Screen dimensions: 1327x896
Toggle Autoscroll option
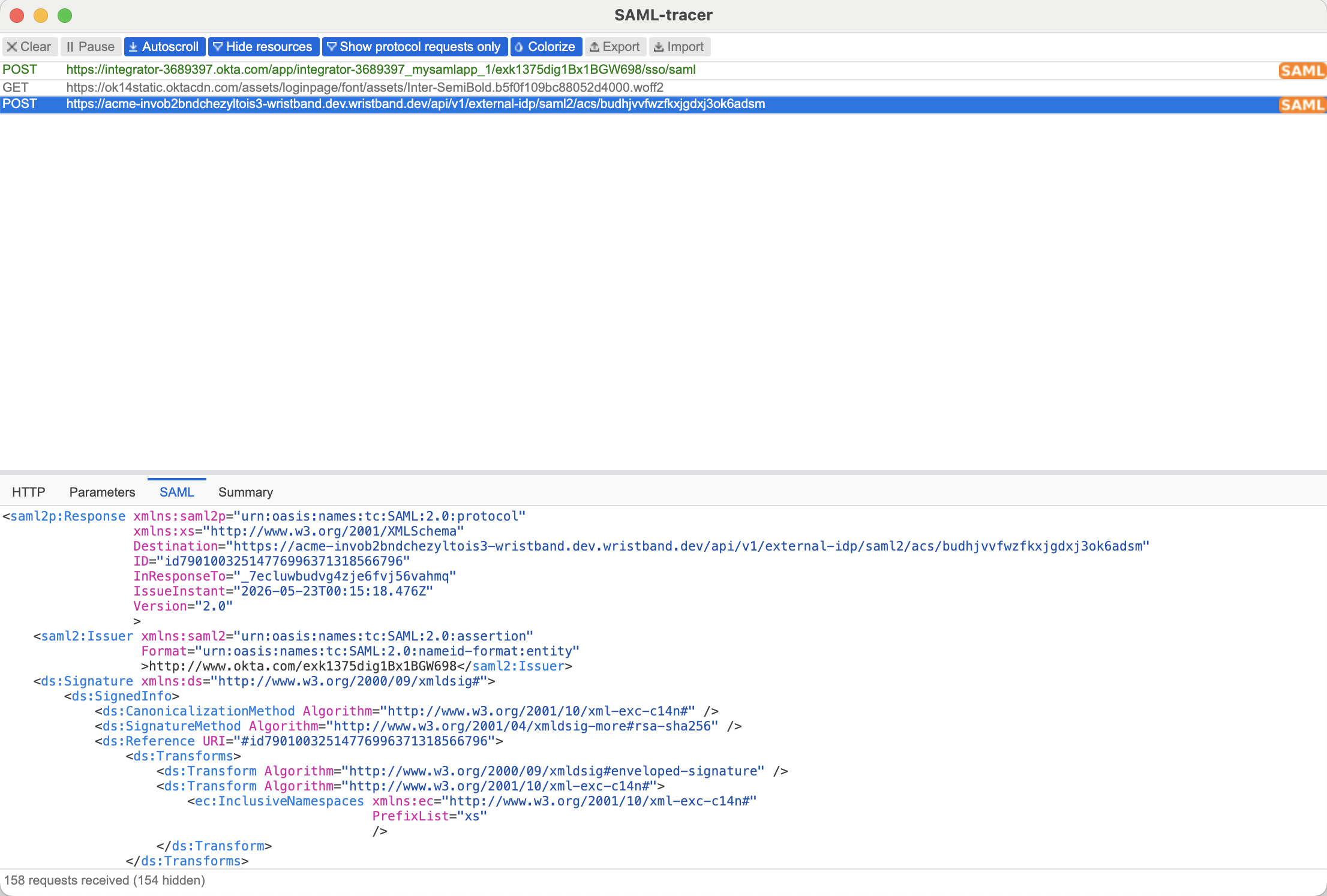click(164, 47)
